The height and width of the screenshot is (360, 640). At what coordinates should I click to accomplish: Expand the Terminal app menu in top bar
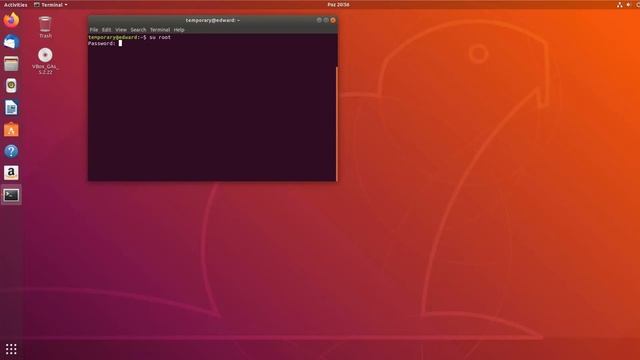[51, 4]
